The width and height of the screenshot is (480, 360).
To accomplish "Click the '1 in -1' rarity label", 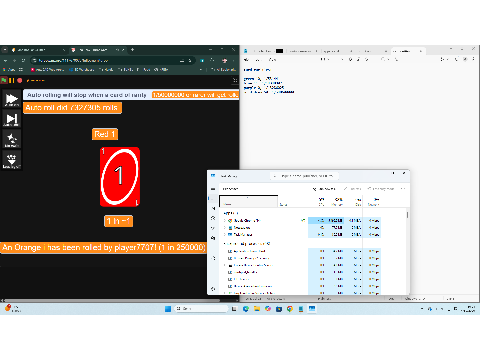I will [x=118, y=221].
